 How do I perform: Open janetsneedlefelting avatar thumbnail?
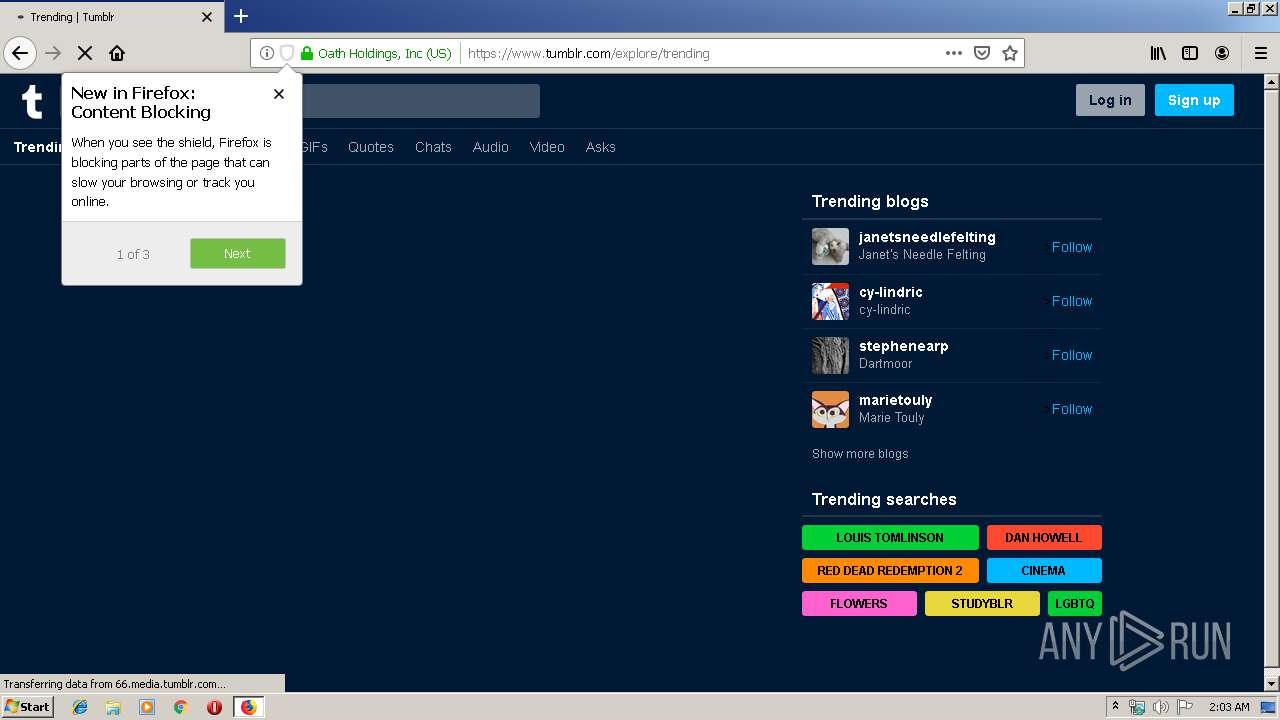click(x=830, y=246)
